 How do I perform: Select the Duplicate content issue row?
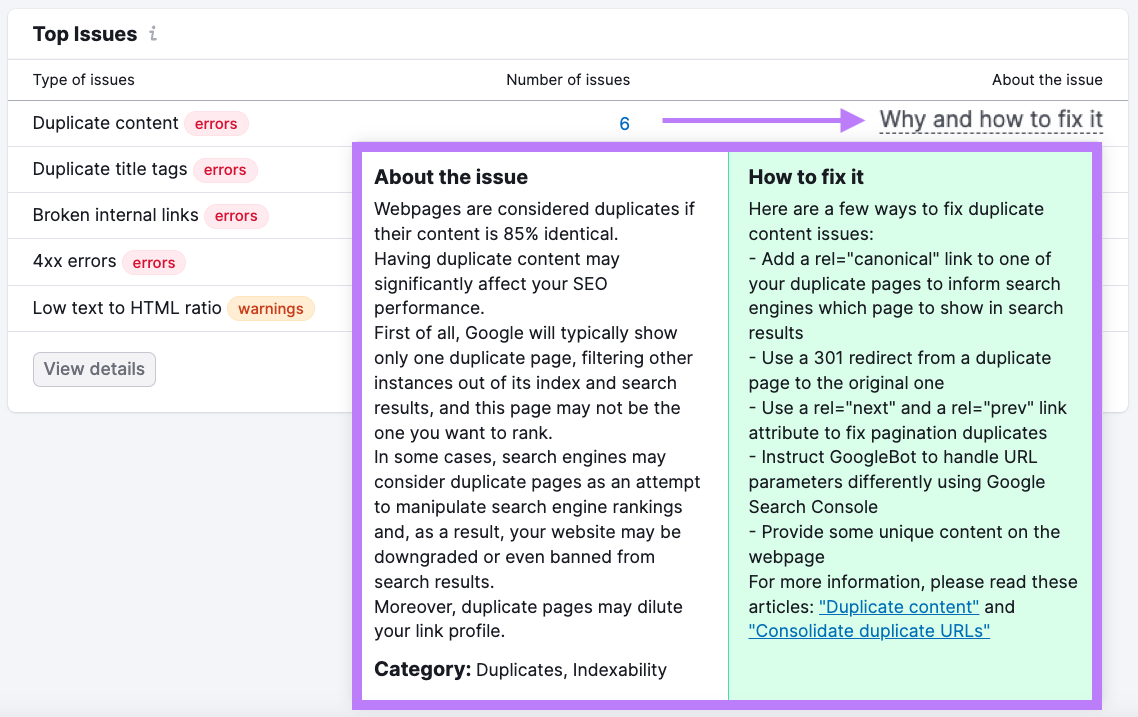pyautogui.click(x=105, y=123)
